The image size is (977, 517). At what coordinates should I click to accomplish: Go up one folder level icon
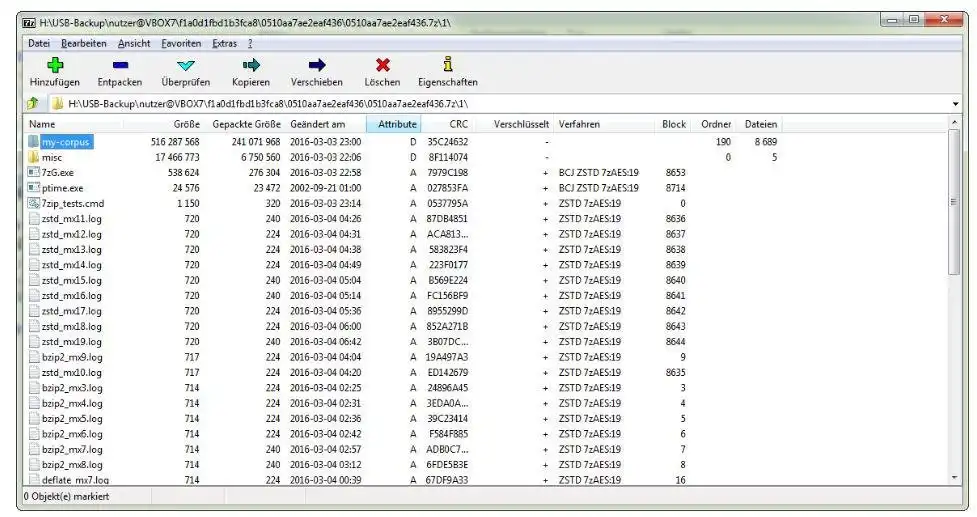coord(32,103)
